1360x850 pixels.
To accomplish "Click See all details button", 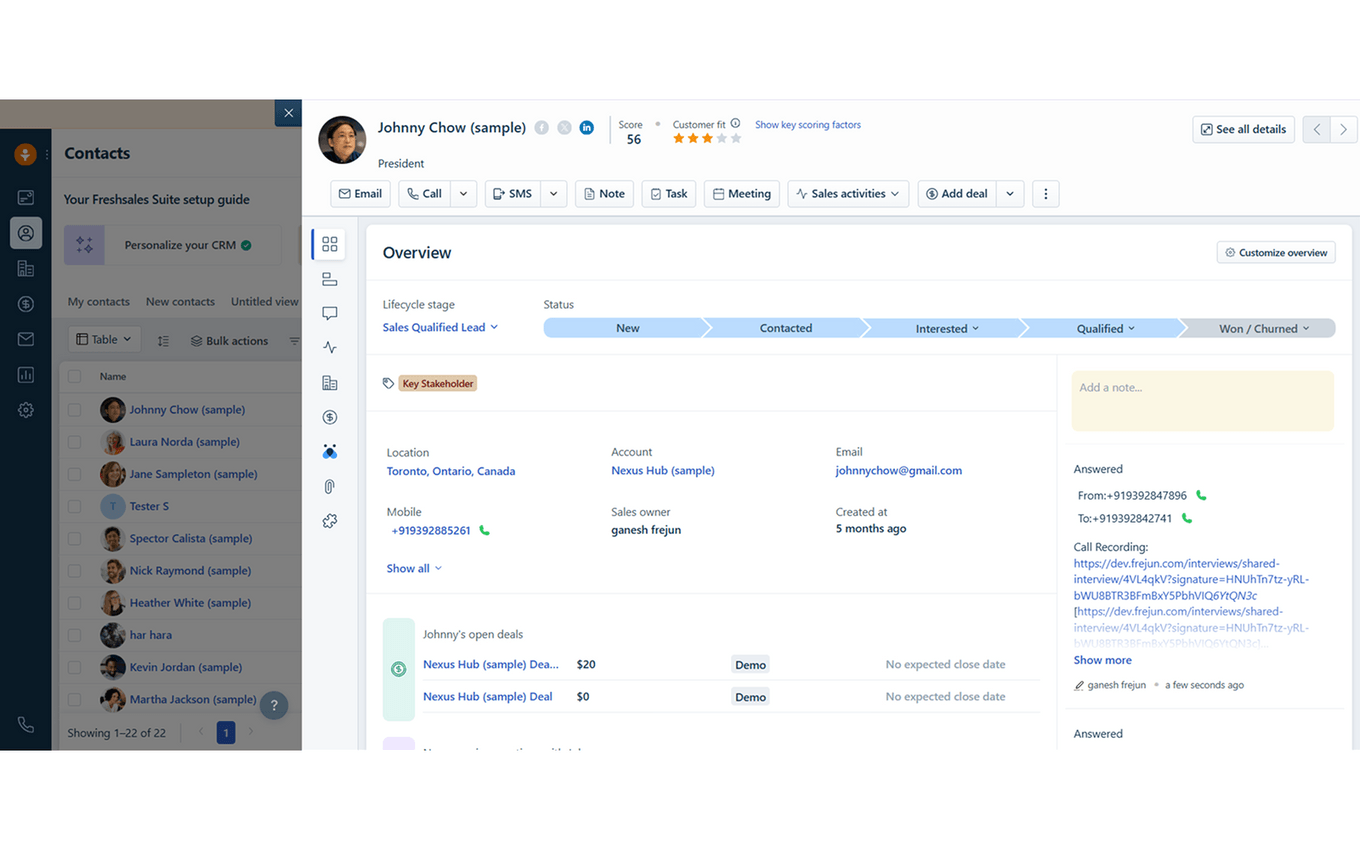I will click(1243, 130).
